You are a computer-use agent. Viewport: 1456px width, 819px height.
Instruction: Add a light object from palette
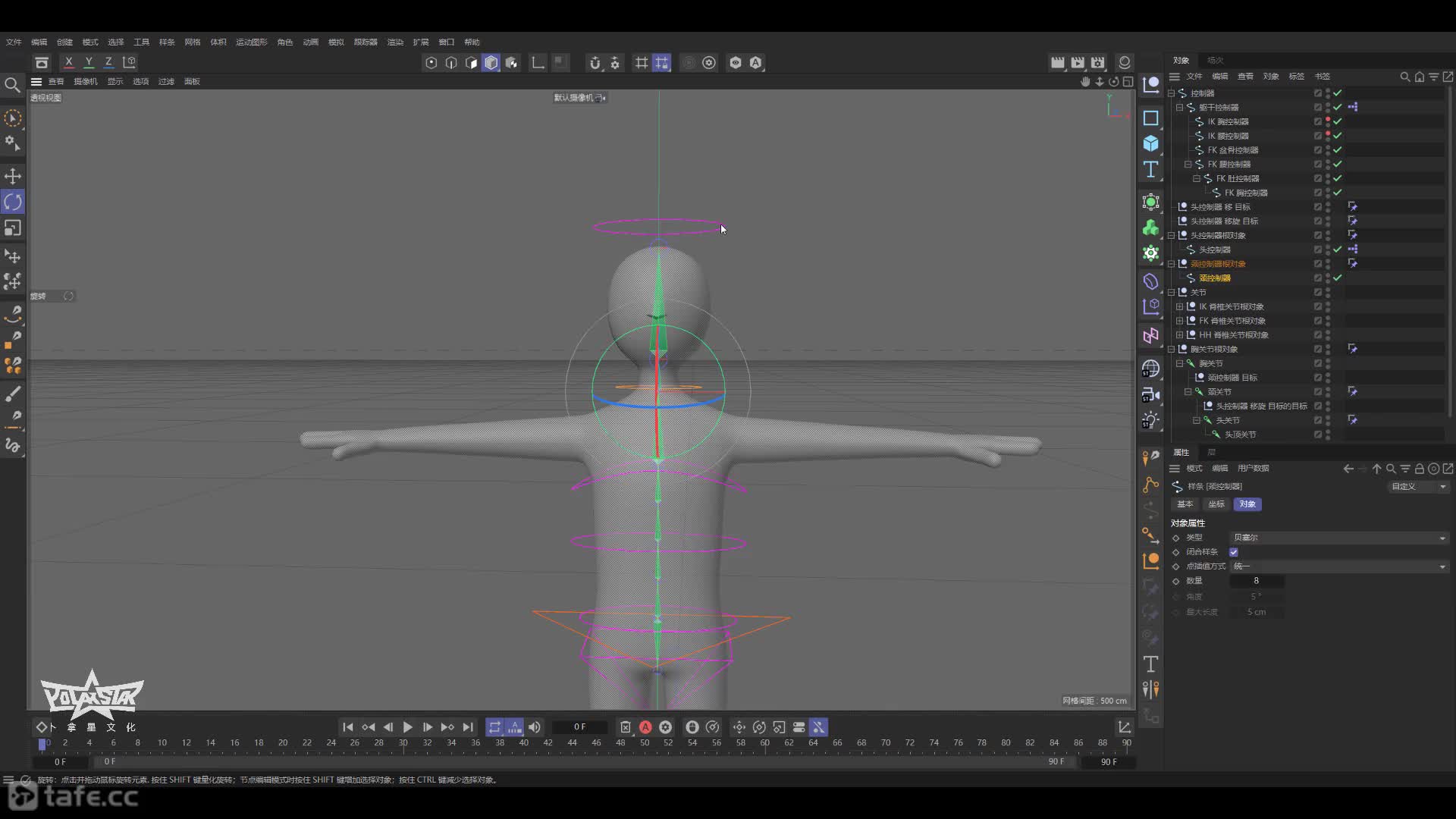(x=1150, y=420)
